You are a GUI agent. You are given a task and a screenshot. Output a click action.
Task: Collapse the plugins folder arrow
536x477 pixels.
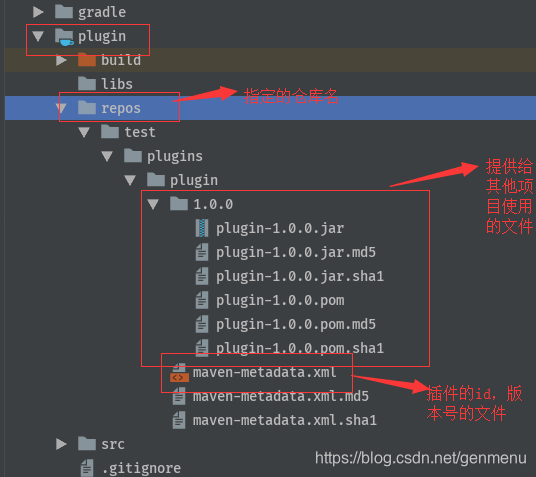click(x=107, y=156)
